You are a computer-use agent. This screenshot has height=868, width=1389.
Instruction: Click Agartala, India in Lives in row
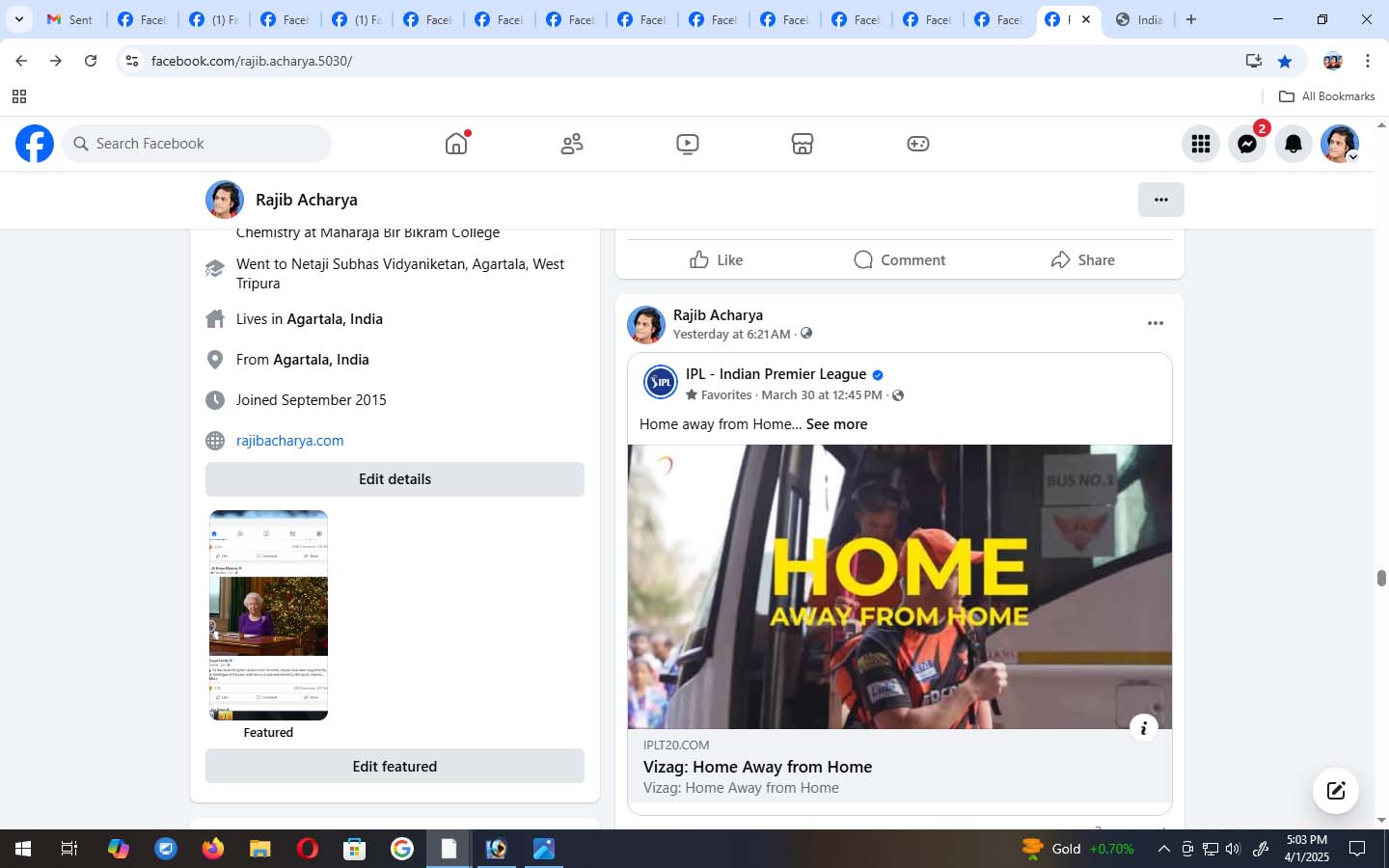coord(335,319)
